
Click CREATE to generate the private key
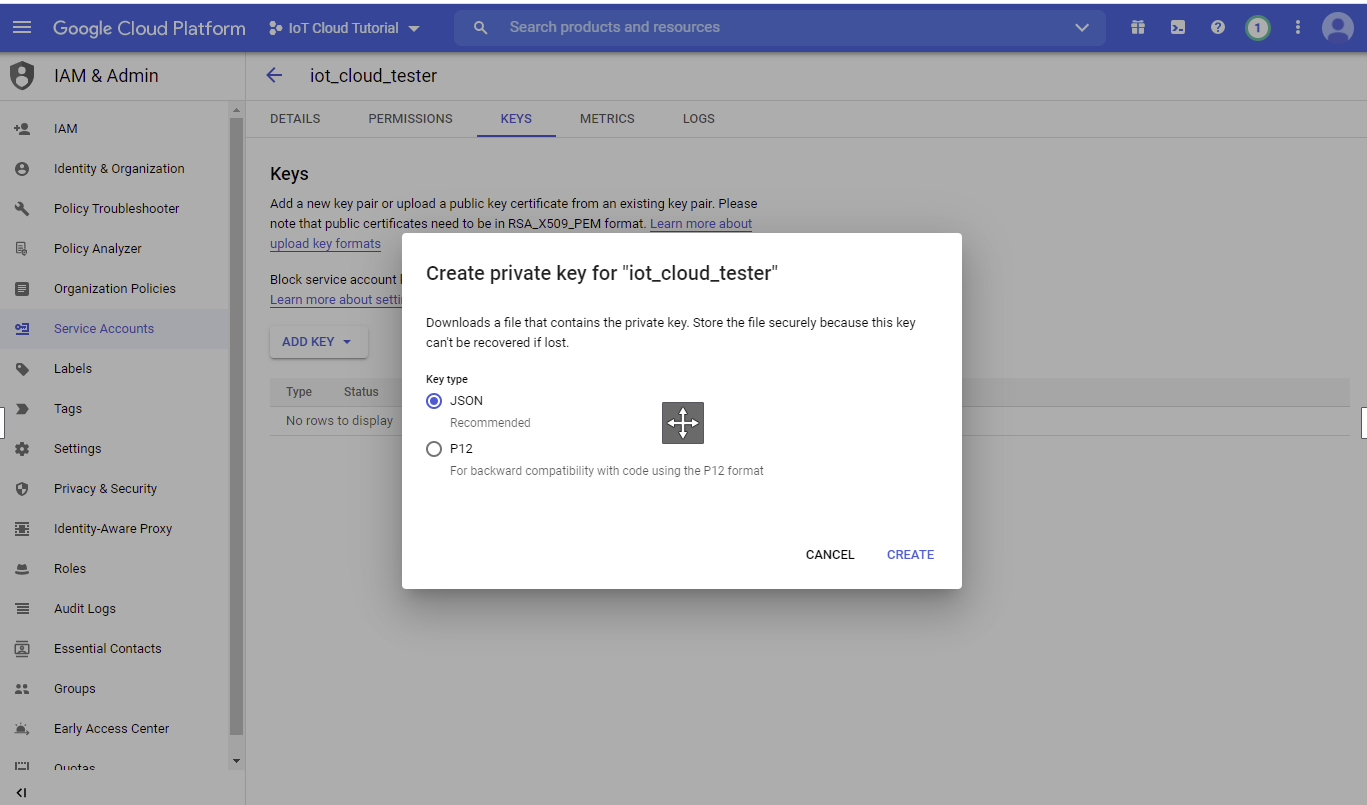tap(910, 555)
